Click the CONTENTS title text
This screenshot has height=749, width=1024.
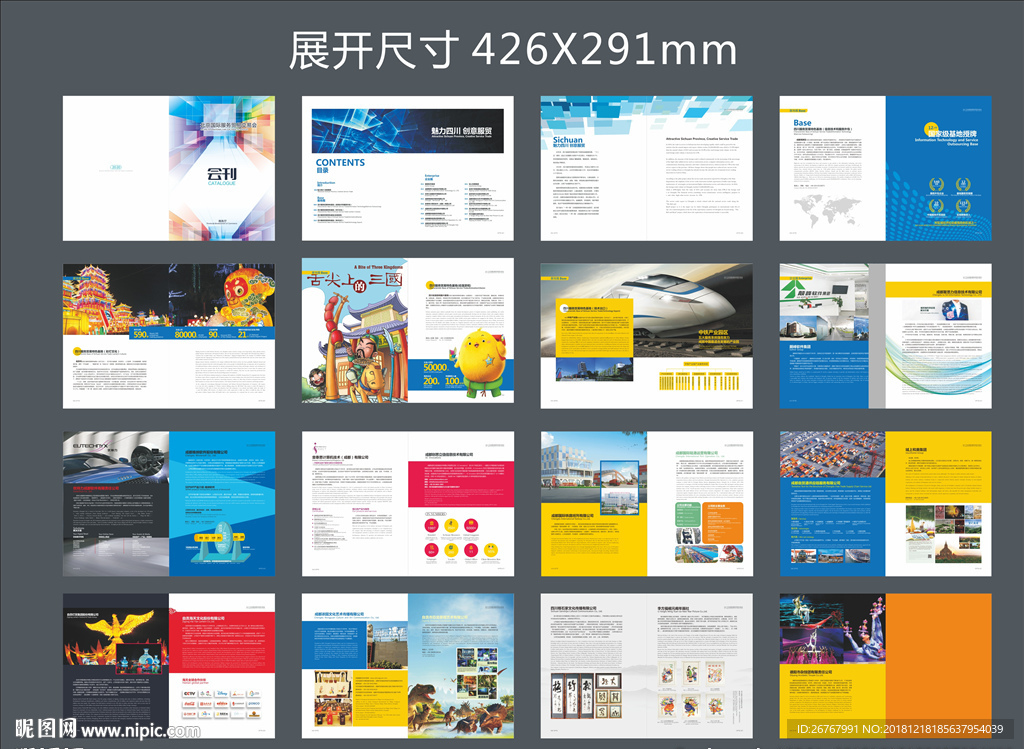pos(340,163)
